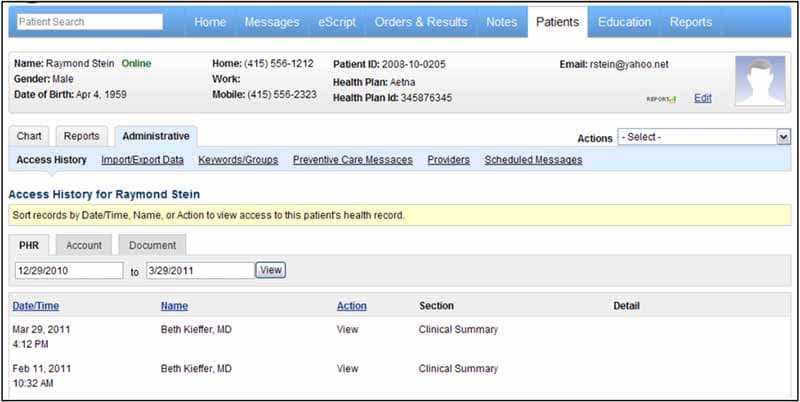The width and height of the screenshot is (800, 402).
Task: Sort records by Name column header
Action: [x=174, y=306]
